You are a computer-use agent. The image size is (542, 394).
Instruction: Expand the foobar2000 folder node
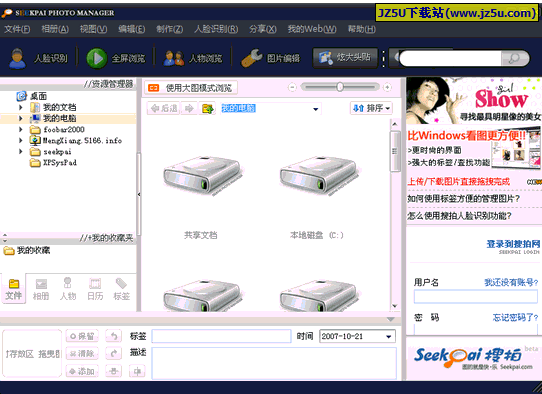[x=21, y=129]
